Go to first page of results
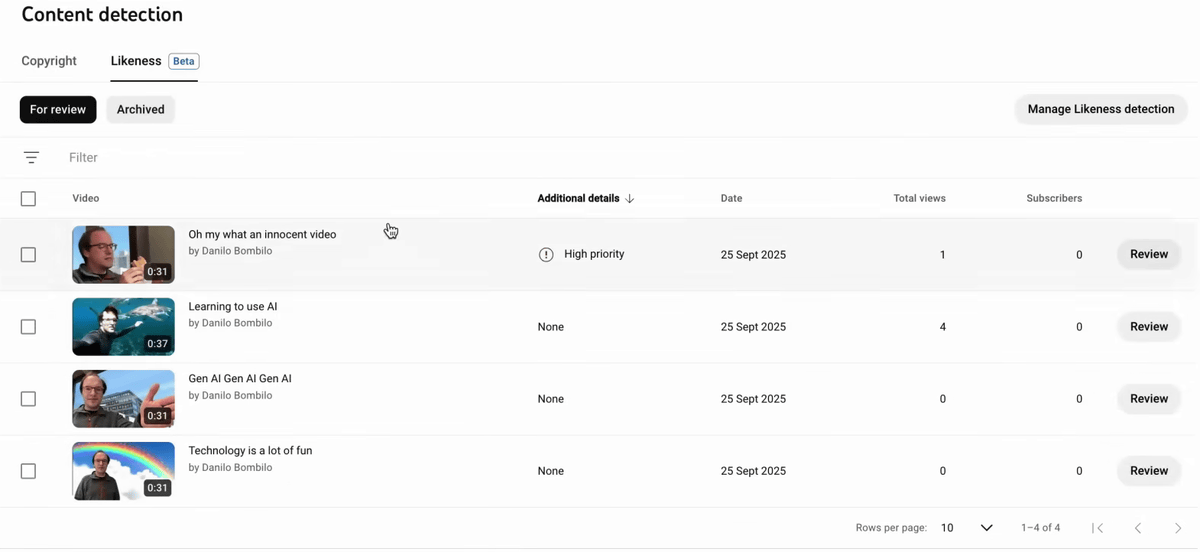The width and height of the screenshot is (1200, 552). pos(1097,528)
